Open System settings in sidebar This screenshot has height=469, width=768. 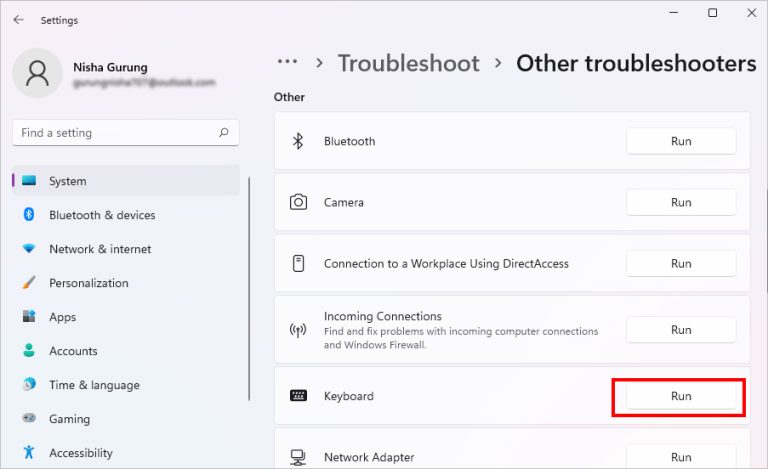click(67, 181)
